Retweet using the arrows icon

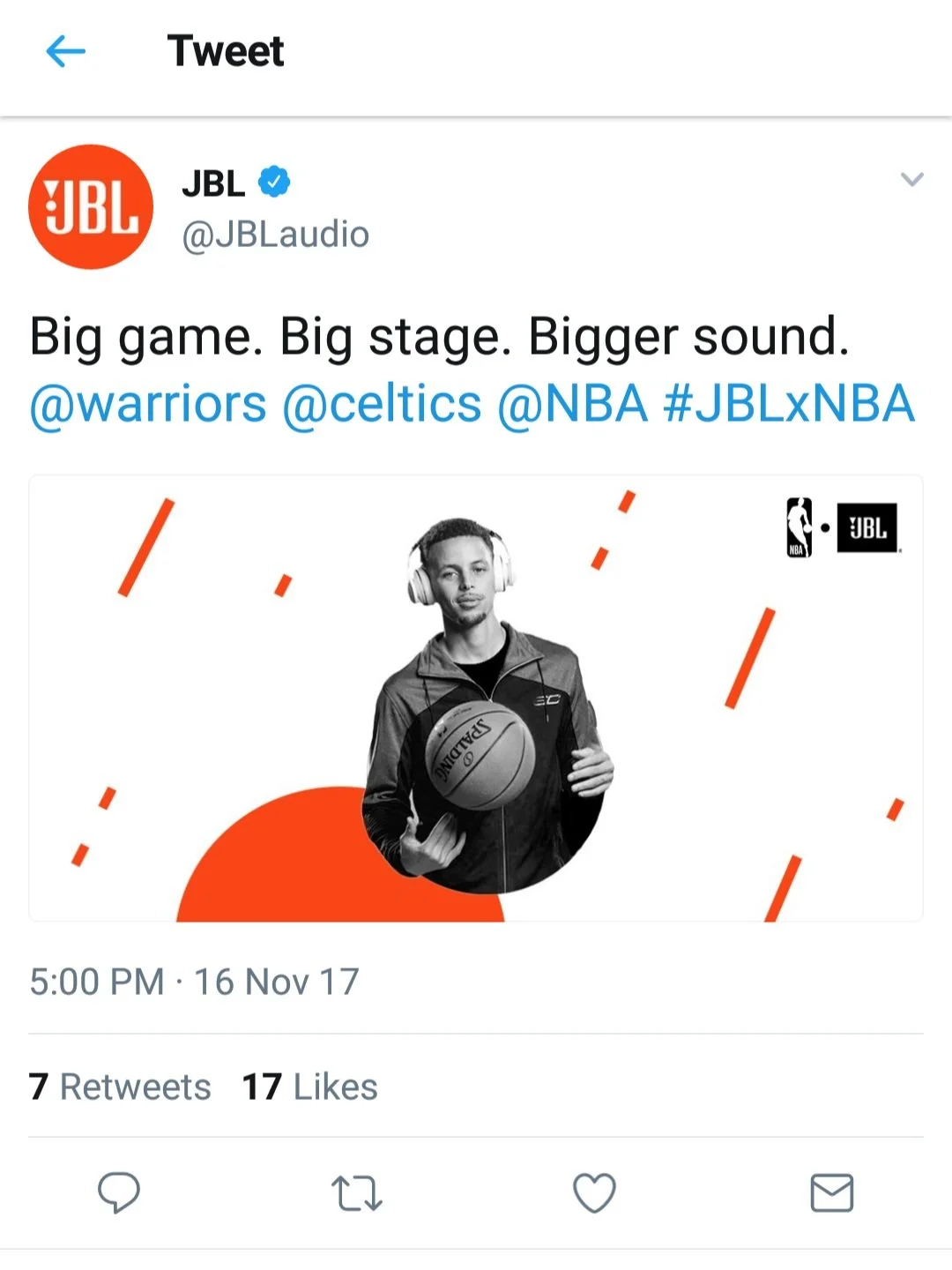tap(357, 1193)
